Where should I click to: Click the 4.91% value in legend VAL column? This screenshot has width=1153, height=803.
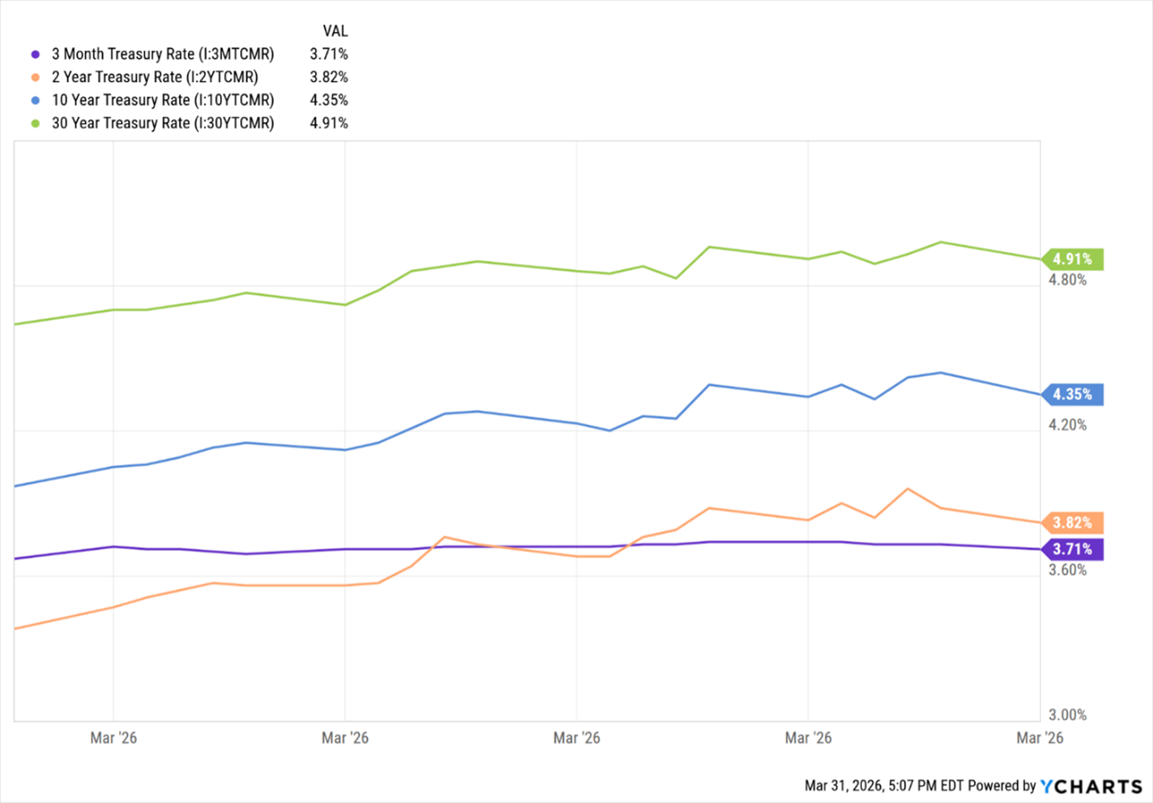pyautogui.click(x=329, y=122)
